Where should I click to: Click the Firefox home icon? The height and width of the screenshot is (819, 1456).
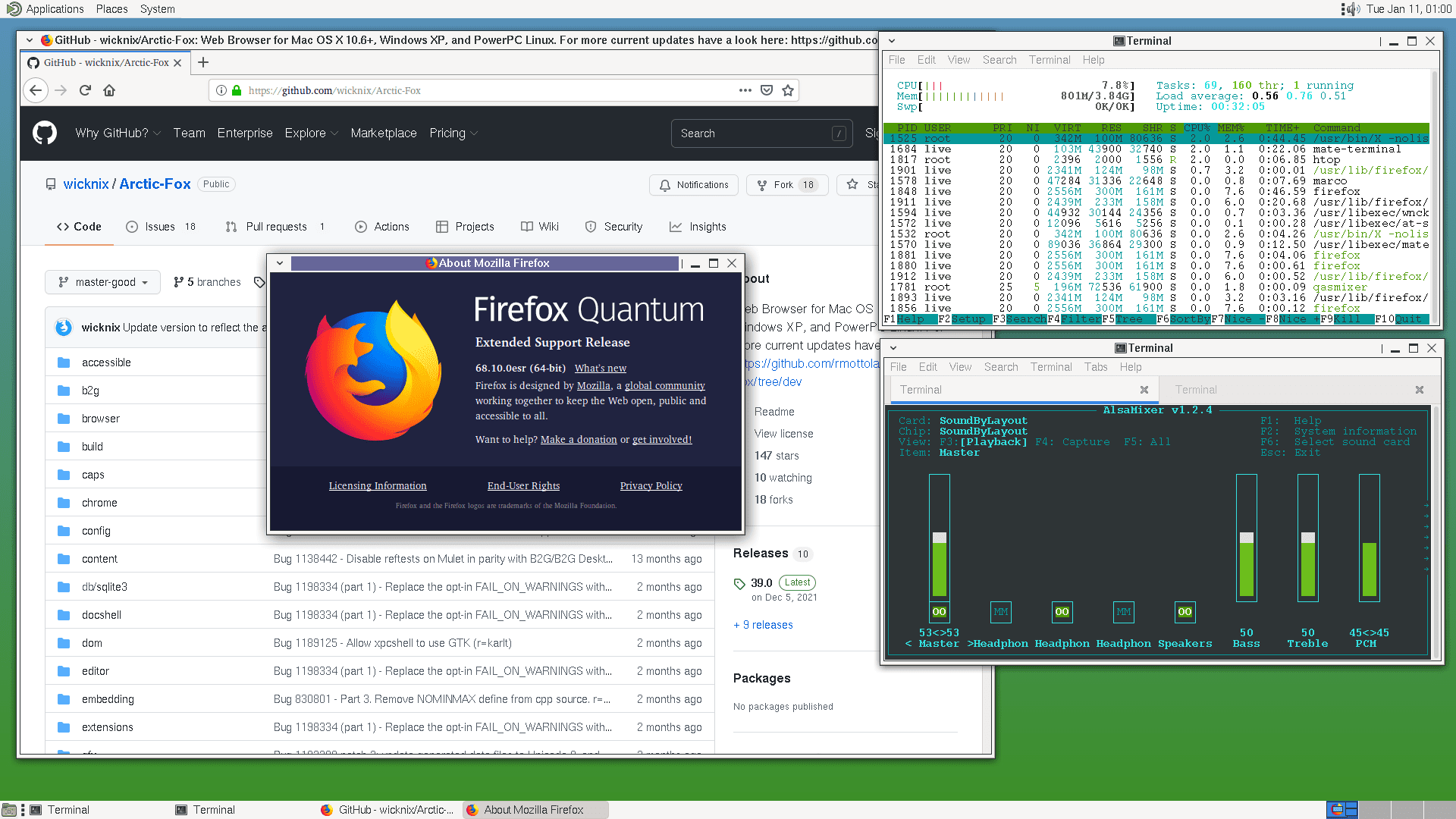[x=109, y=90]
